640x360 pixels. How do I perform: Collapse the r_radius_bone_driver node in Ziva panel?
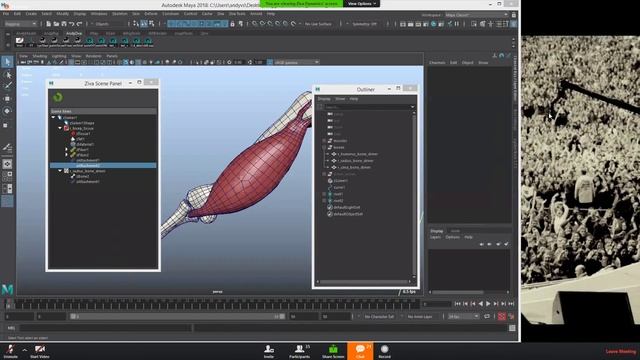[x=60, y=171]
